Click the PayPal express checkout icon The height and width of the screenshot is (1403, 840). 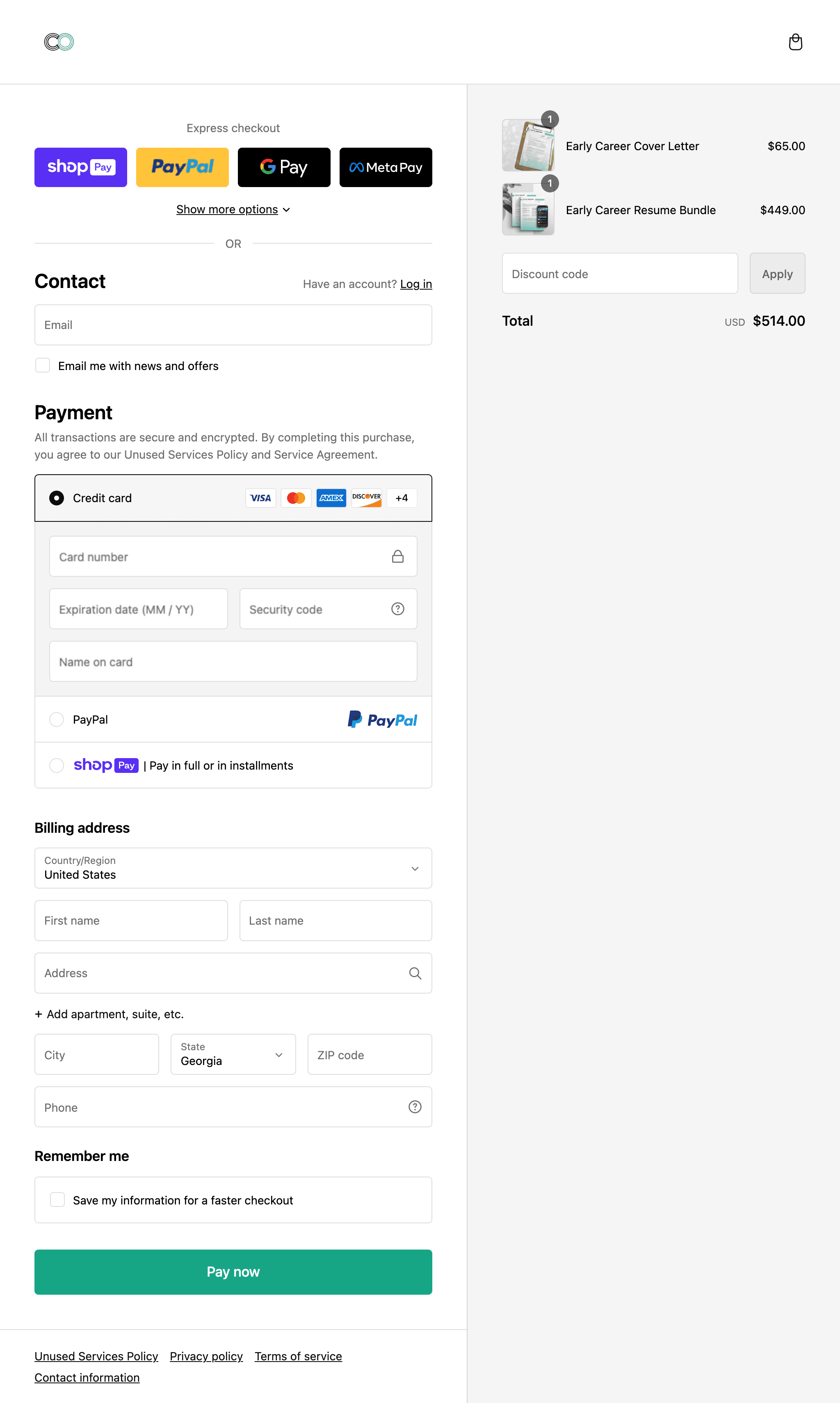click(x=182, y=167)
